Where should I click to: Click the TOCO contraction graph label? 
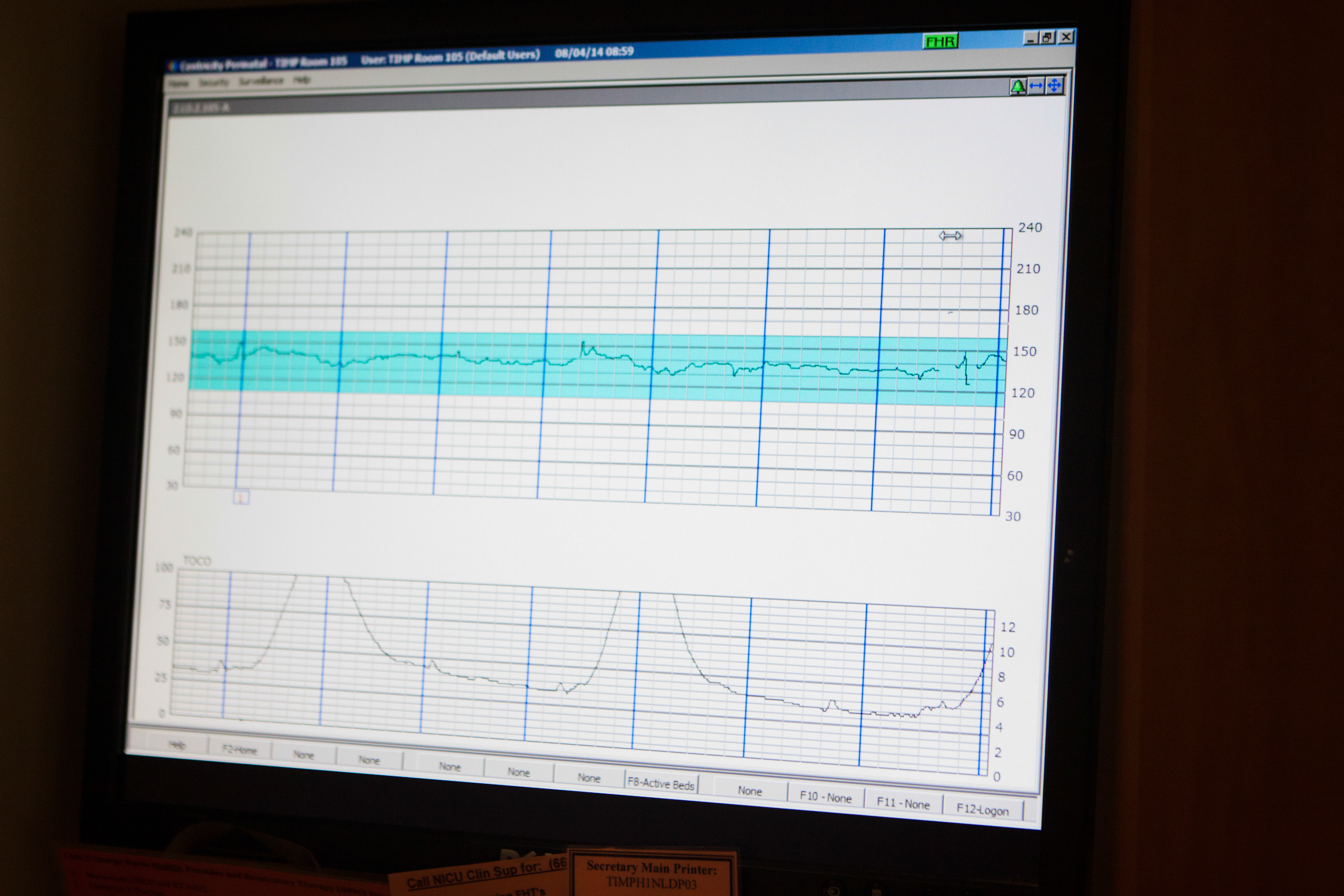point(197,561)
